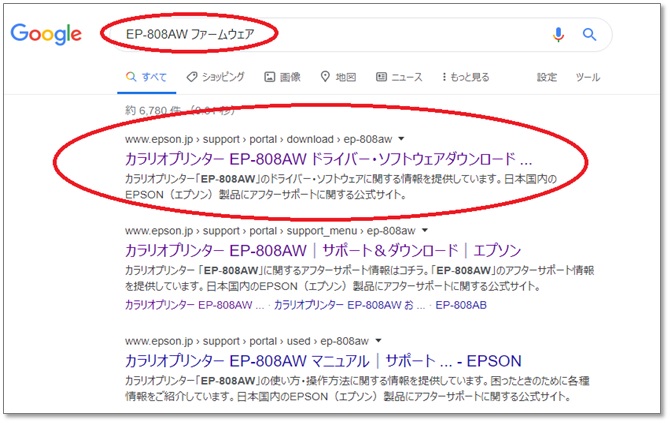Select the すべて tab
The image size is (670, 423).
[146, 77]
